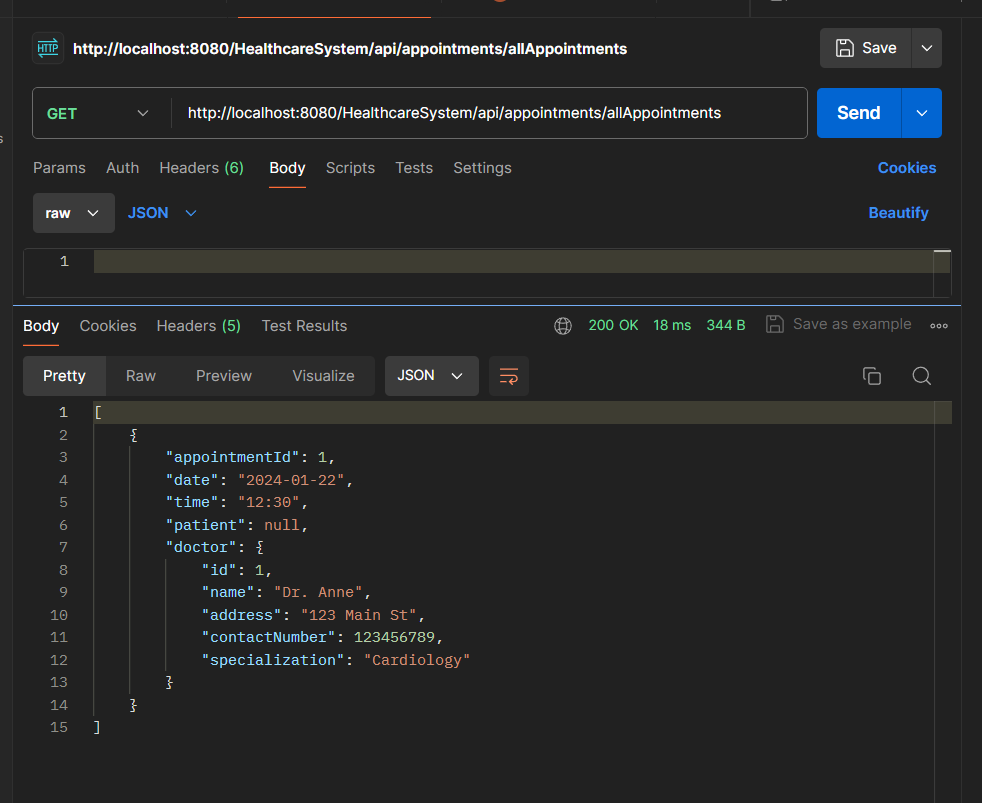The height and width of the screenshot is (803, 982).
Task: Click inside the request URL field
Action: 490,113
